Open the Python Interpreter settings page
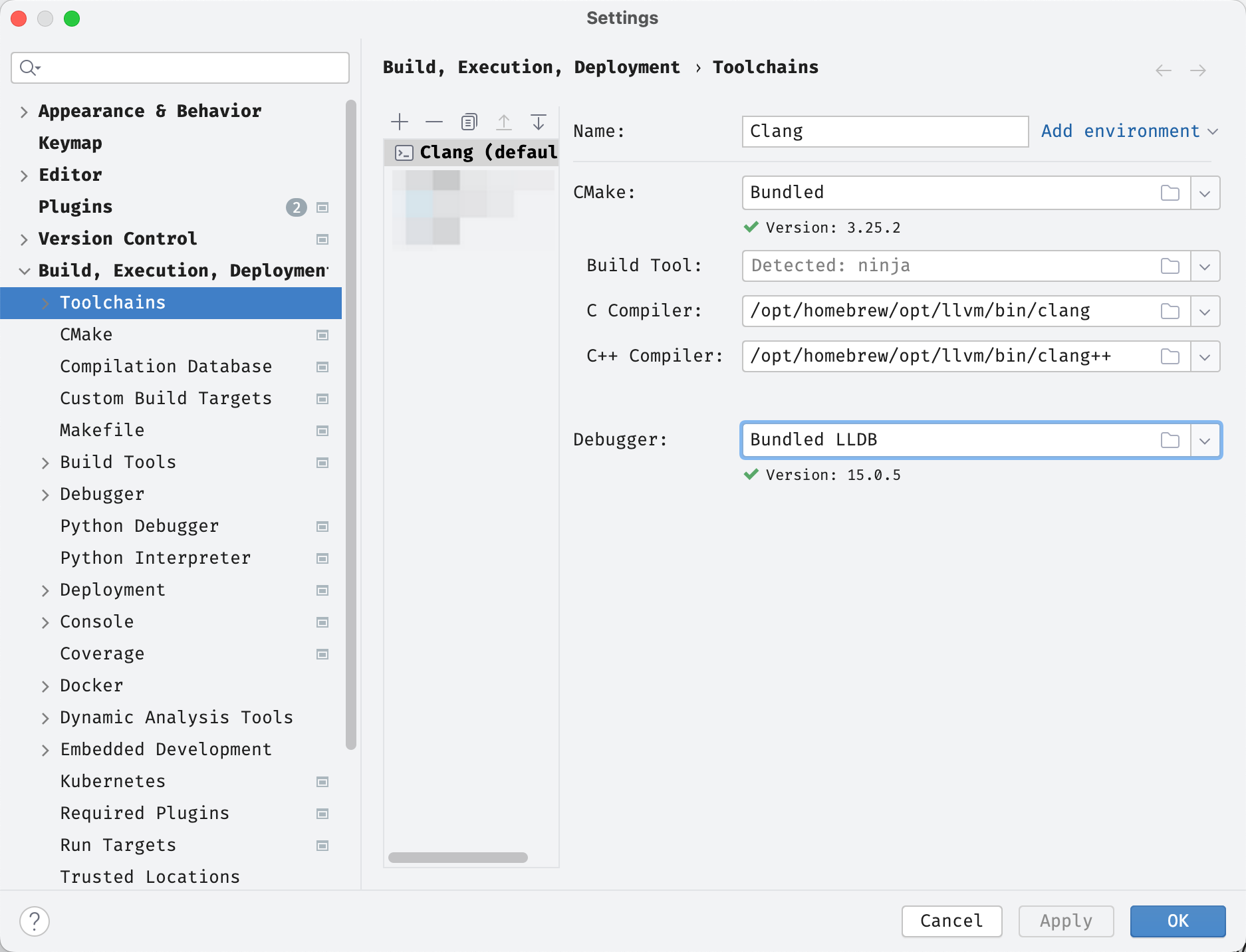This screenshot has width=1246, height=952. coord(155,558)
